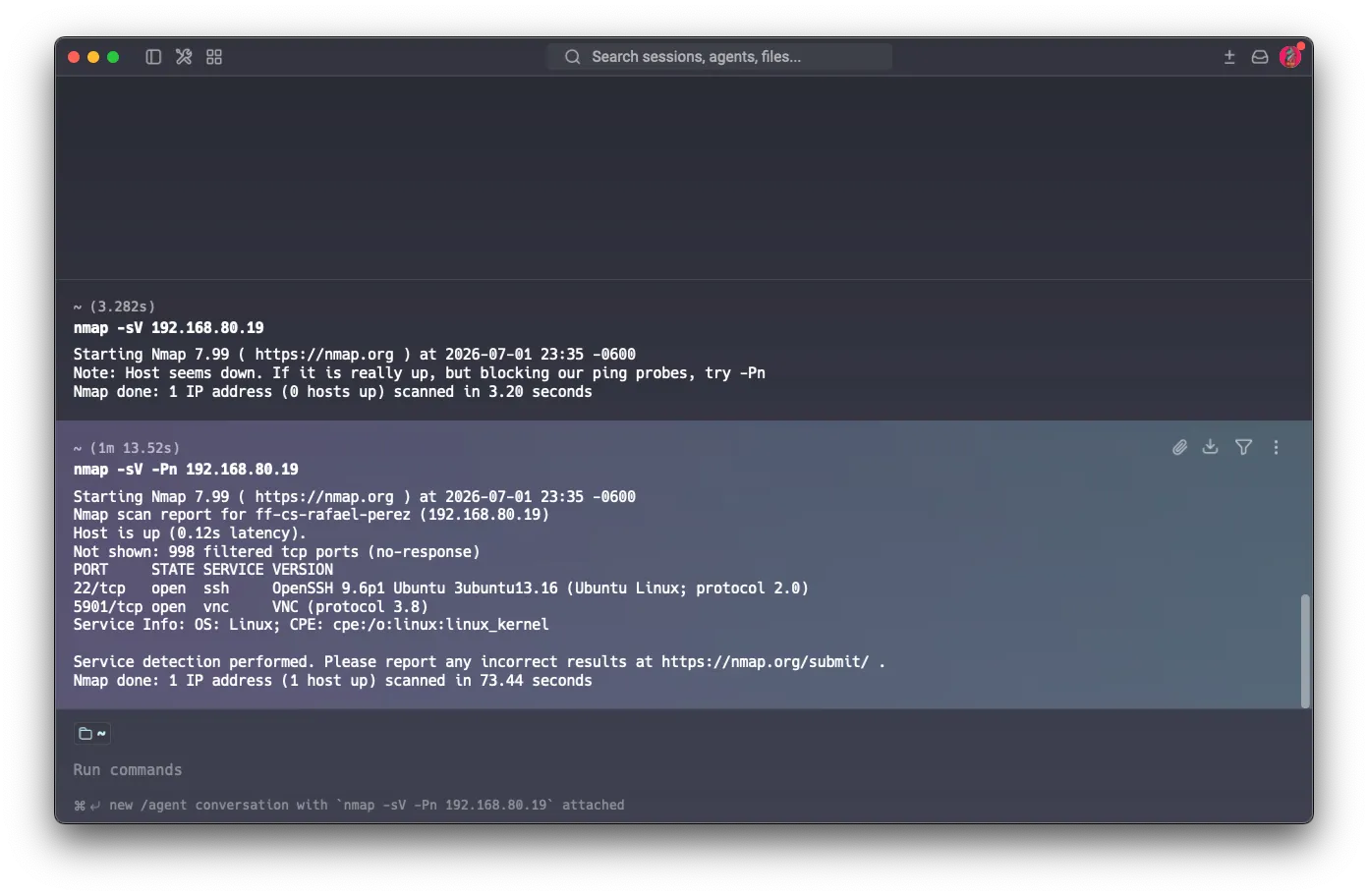Click the '(1m 13.52s)' duration label
1368x896 pixels.
pos(135,448)
